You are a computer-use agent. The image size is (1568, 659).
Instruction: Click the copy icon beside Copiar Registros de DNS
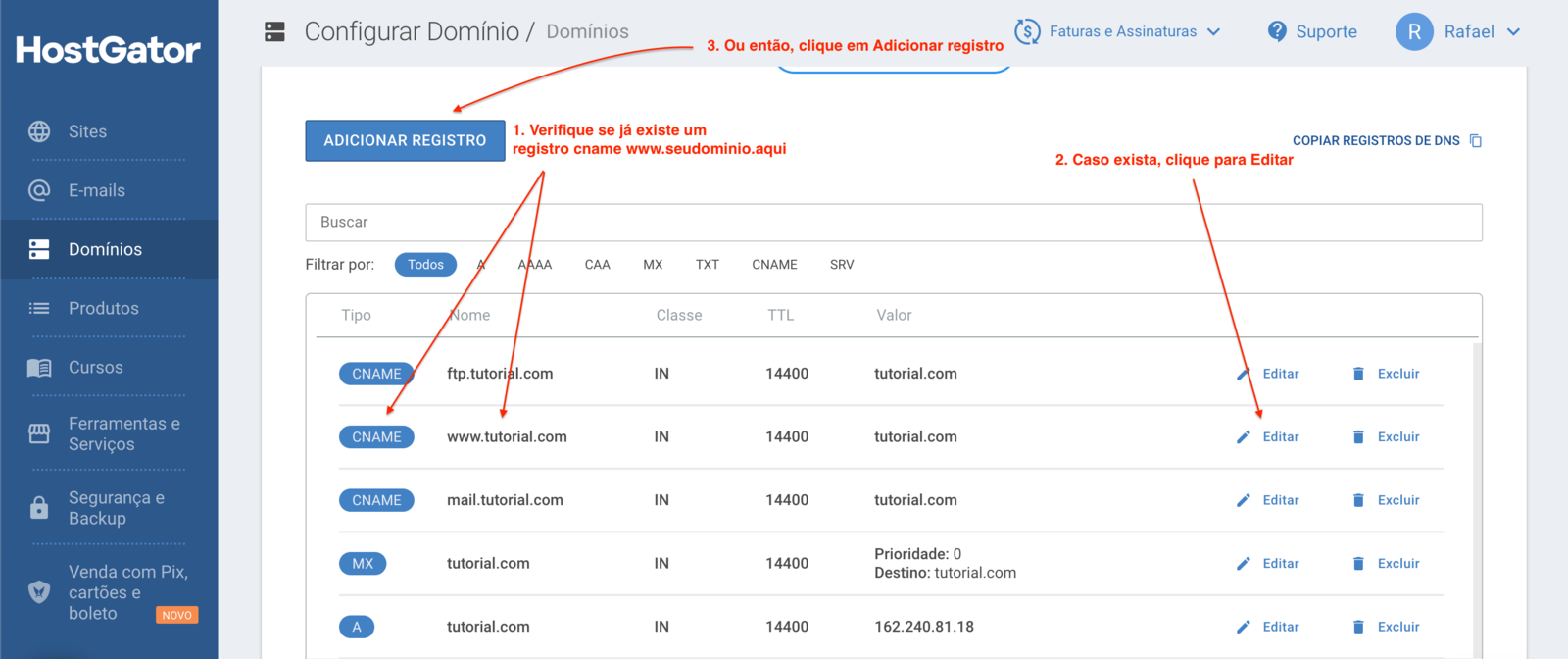[x=1476, y=141]
